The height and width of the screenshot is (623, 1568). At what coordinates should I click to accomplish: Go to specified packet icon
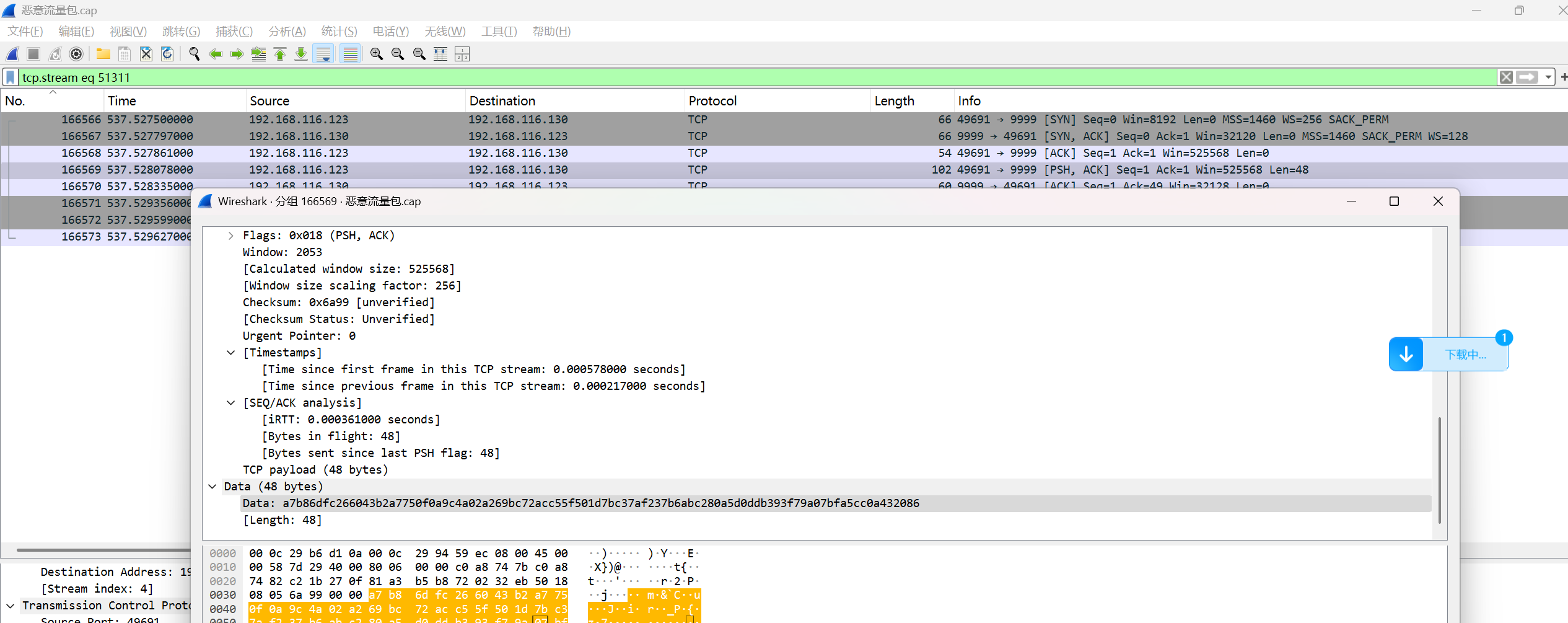click(x=258, y=54)
